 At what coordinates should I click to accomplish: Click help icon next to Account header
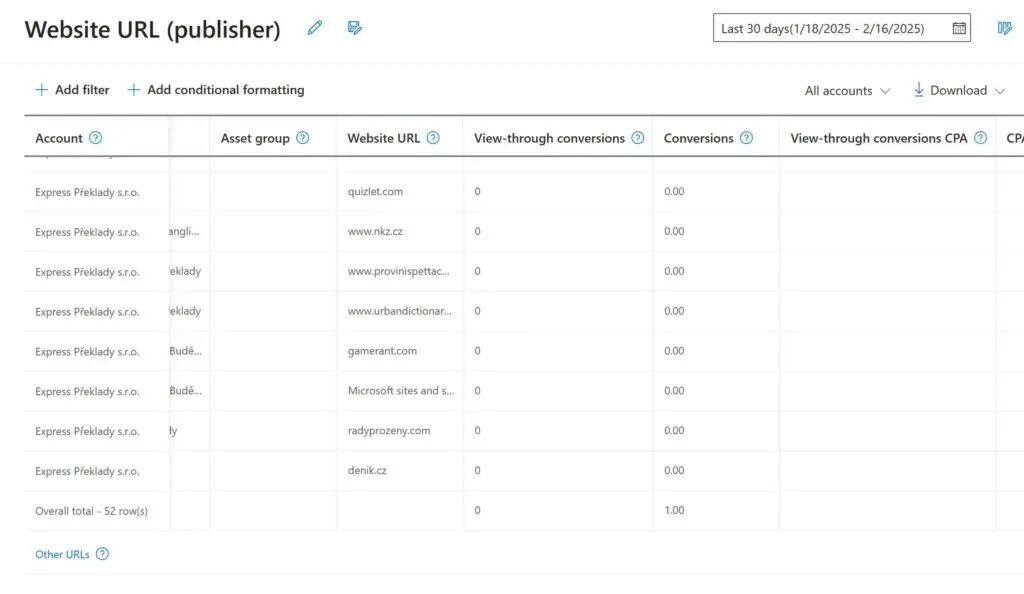[96, 138]
